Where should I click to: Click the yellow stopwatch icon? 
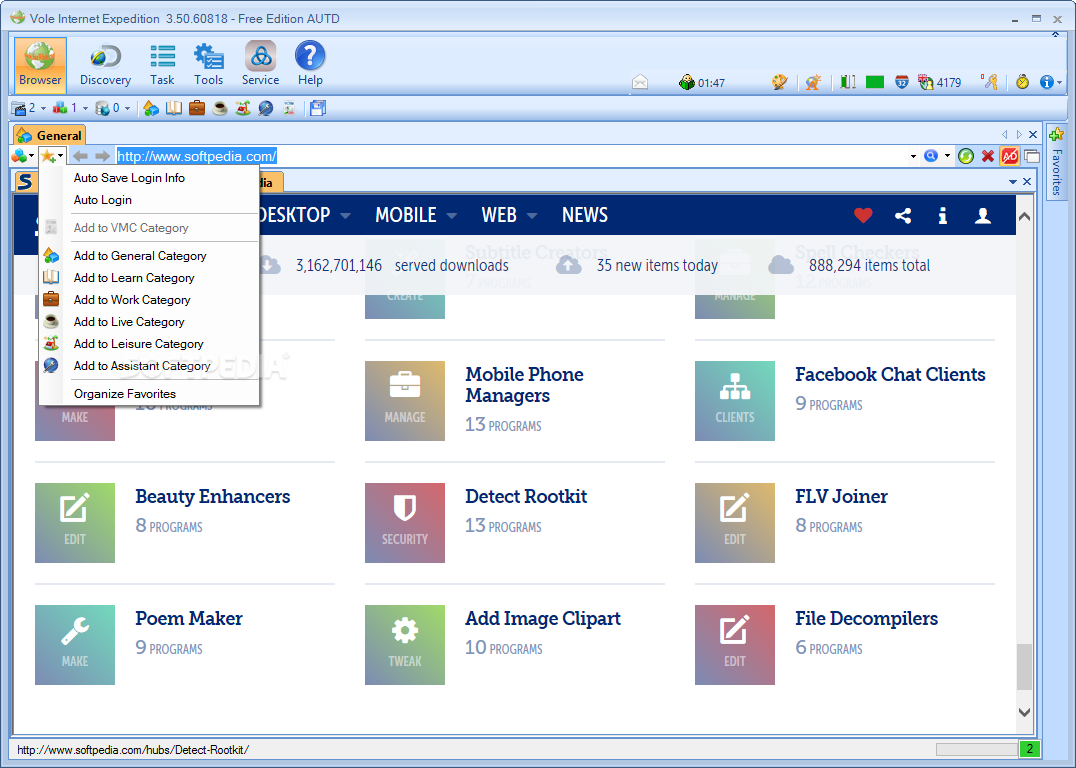pyautogui.click(x=1022, y=82)
